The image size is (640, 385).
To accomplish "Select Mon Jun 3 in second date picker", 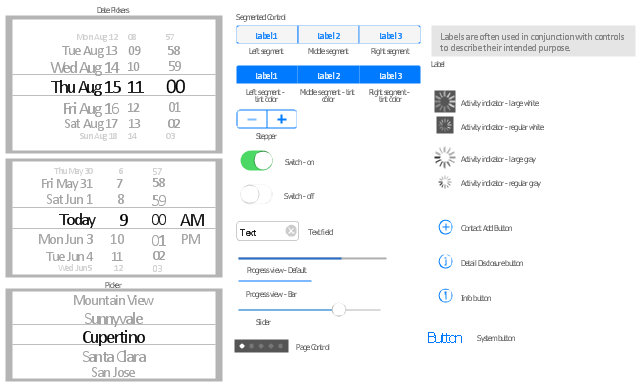I will tap(65, 239).
